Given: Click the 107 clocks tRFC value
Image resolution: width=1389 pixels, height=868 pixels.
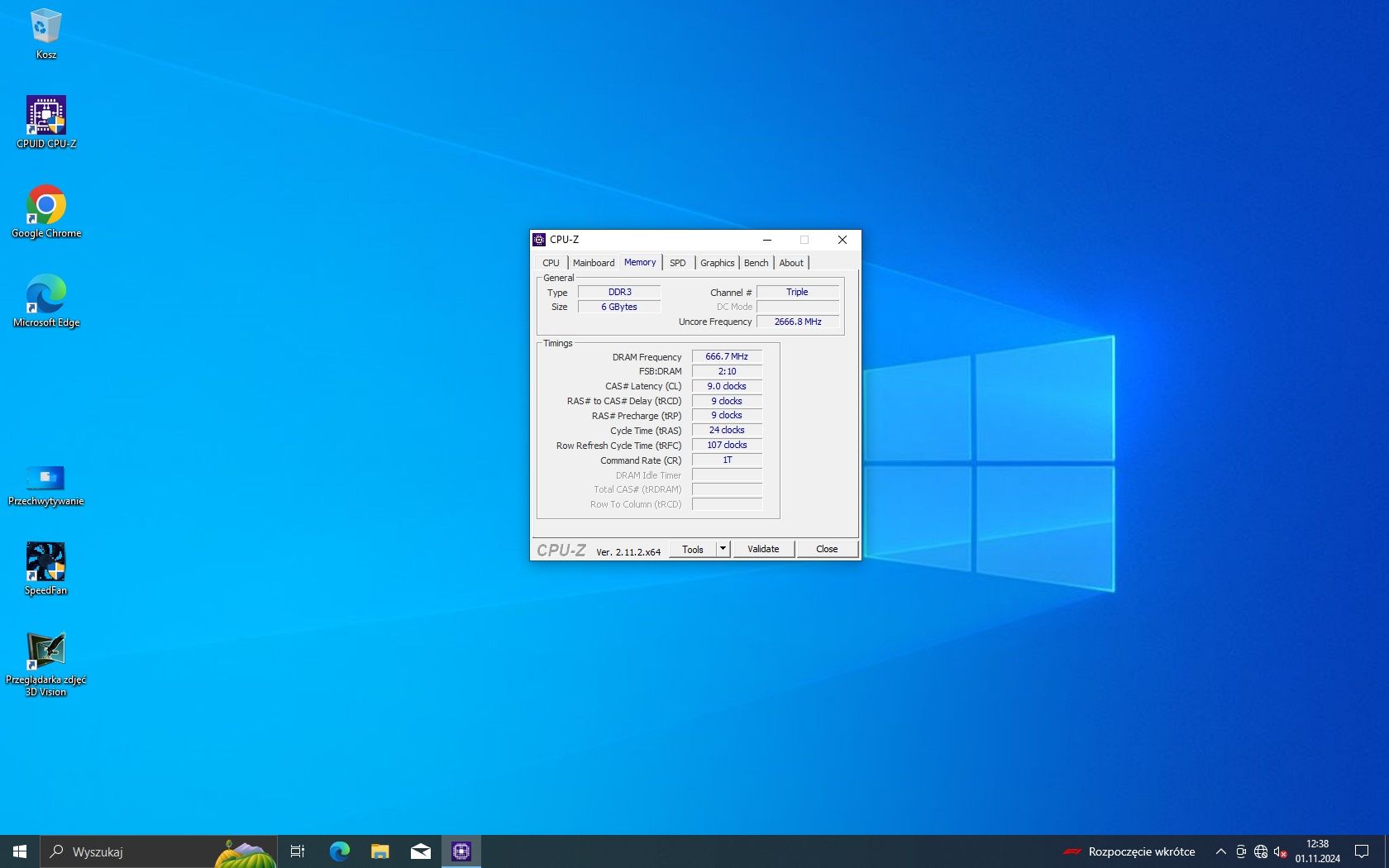Looking at the screenshot, I should pyautogui.click(x=727, y=445).
